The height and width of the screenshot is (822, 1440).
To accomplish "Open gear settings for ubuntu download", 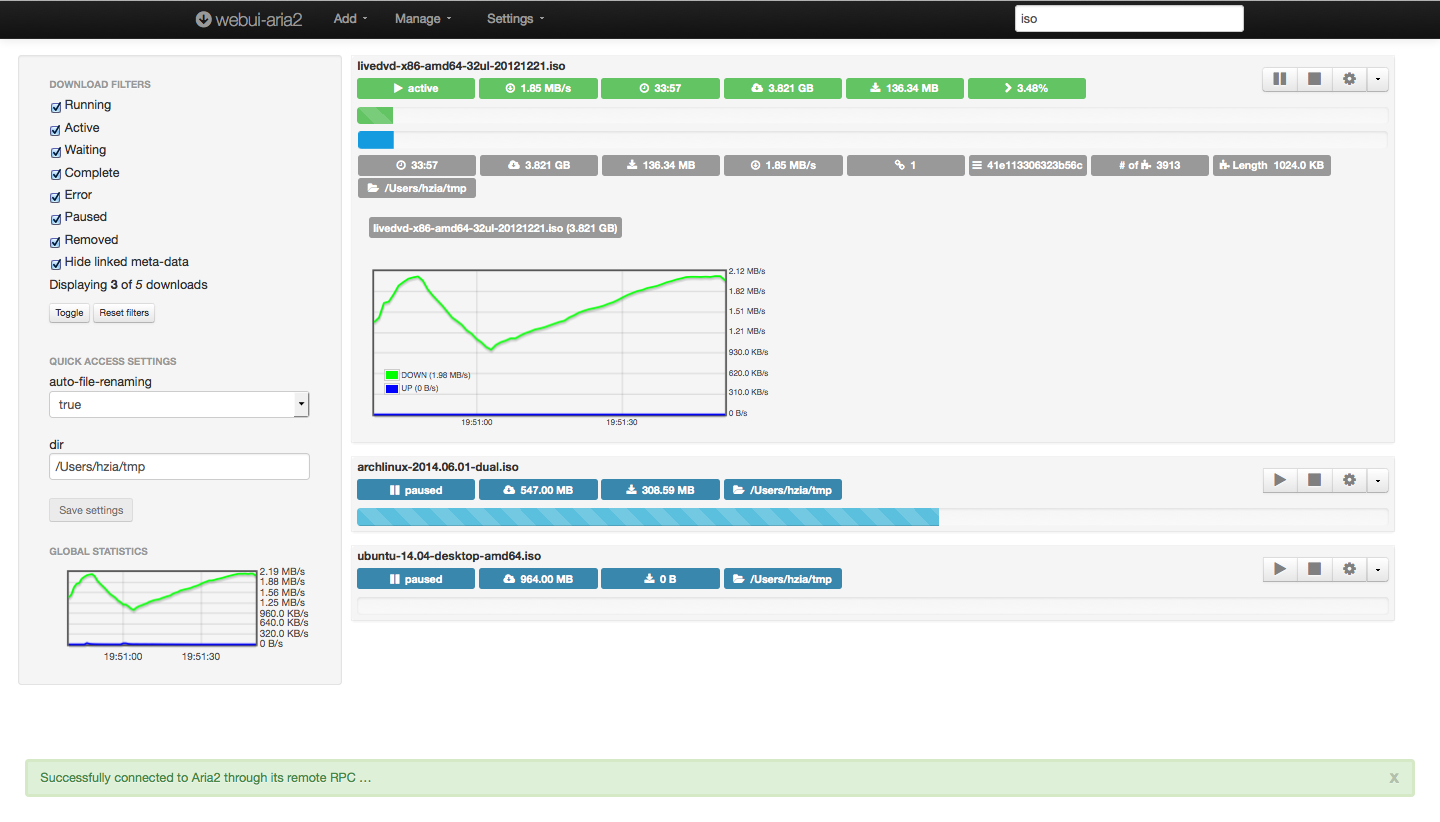I will 1349,569.
